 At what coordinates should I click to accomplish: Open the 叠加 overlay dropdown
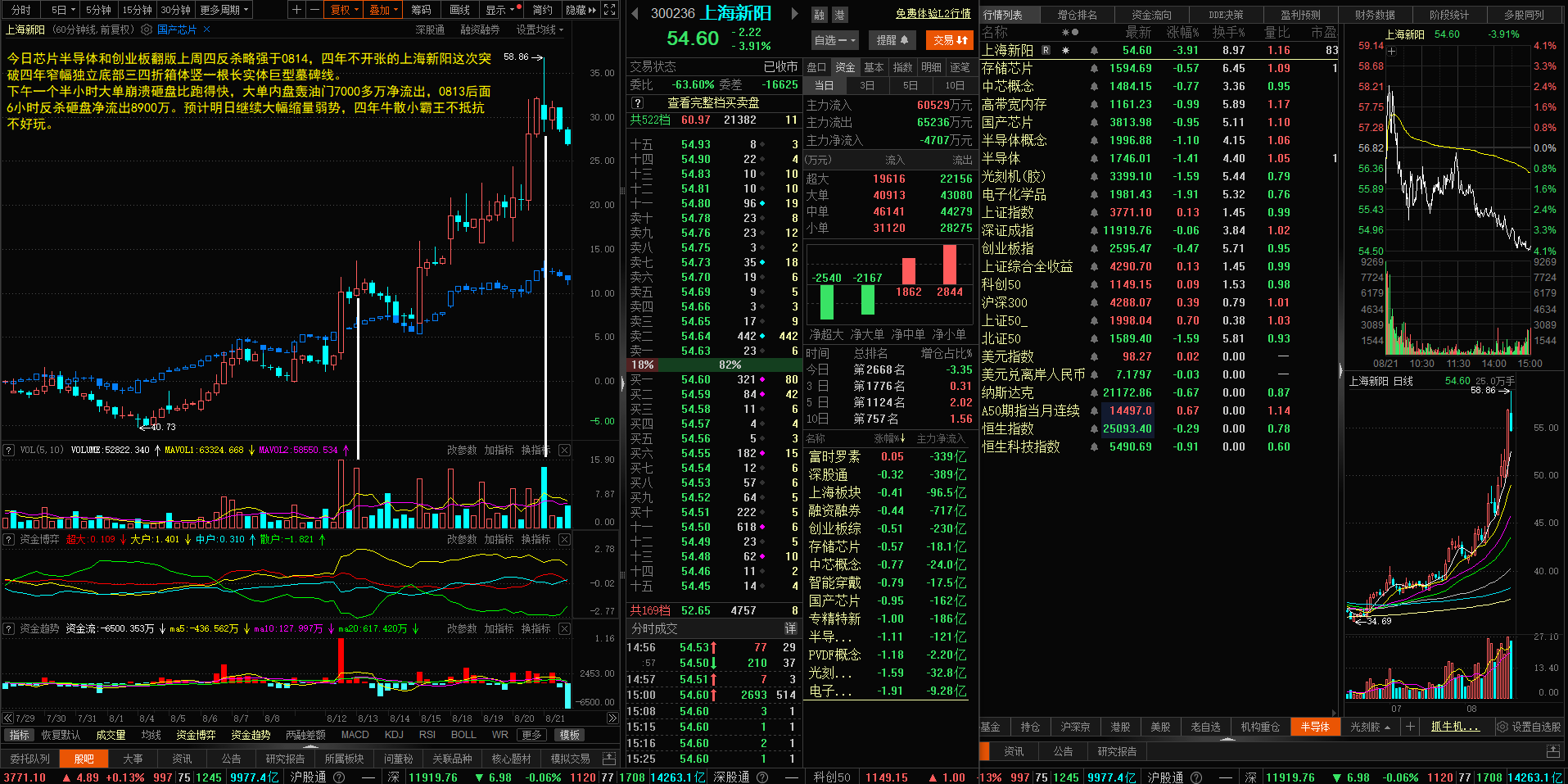[x=383, y=10]
